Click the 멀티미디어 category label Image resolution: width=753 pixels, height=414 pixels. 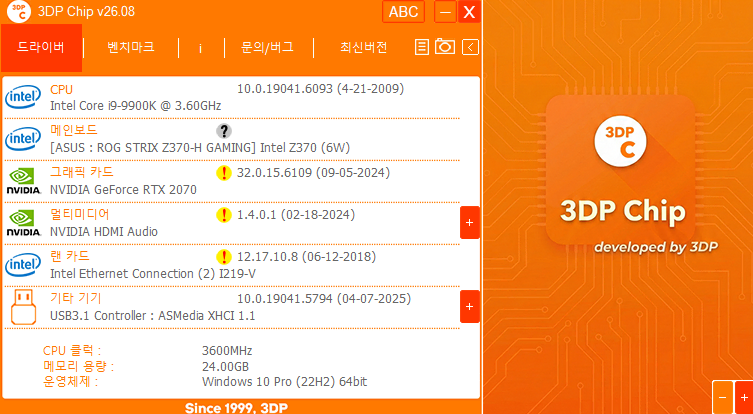pyautogui.click(x=80, y=214)
